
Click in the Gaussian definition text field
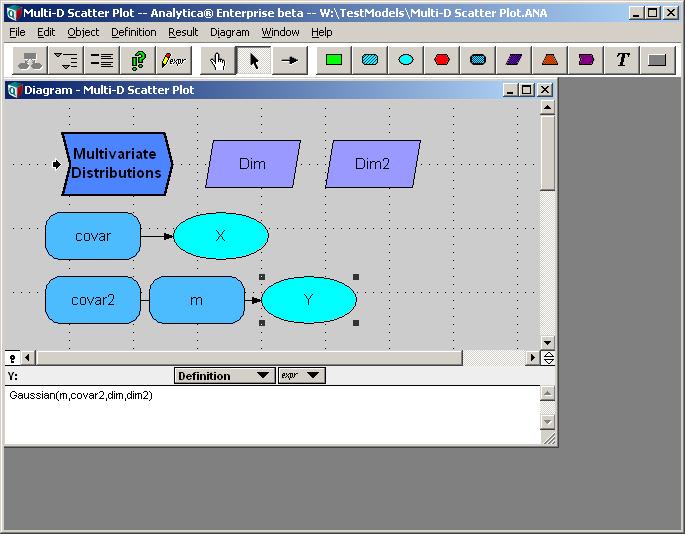tap(272, 415)
